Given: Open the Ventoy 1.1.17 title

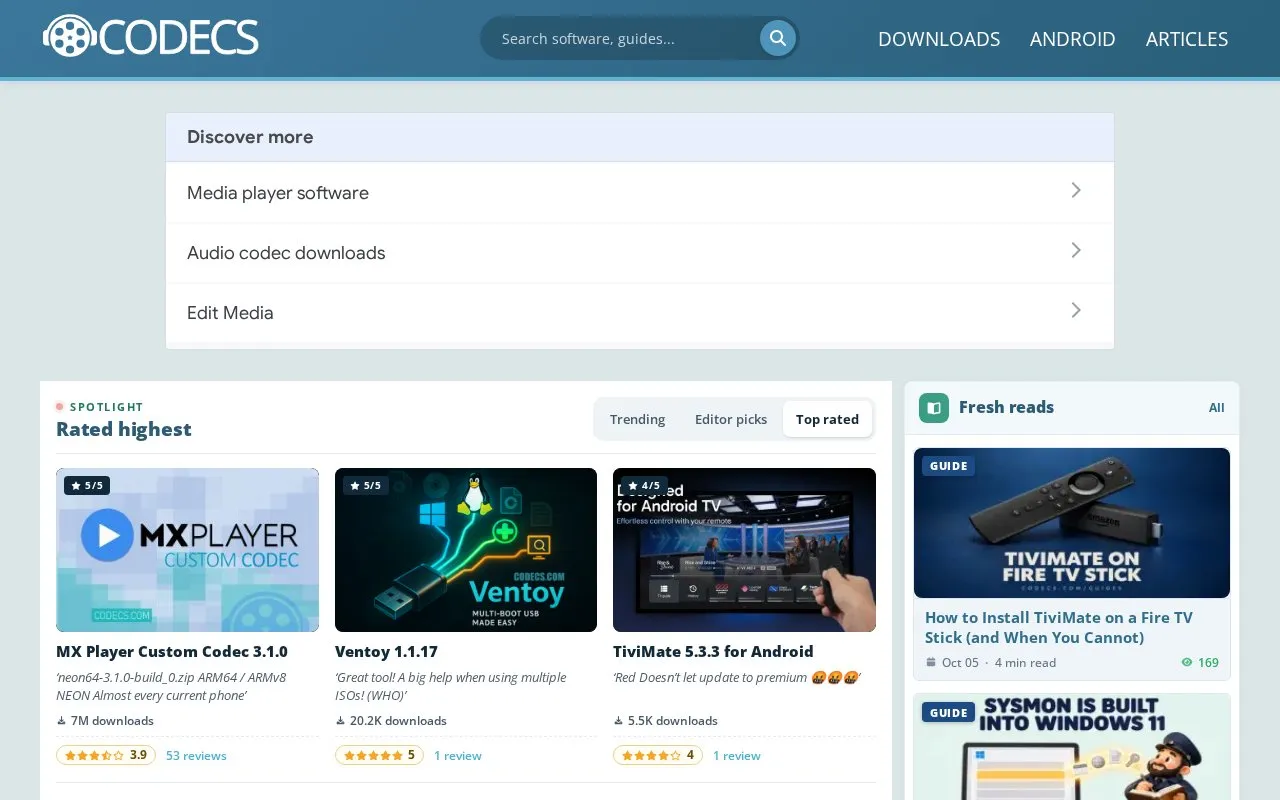Looking at the screenshot, I should coord(386,651).
